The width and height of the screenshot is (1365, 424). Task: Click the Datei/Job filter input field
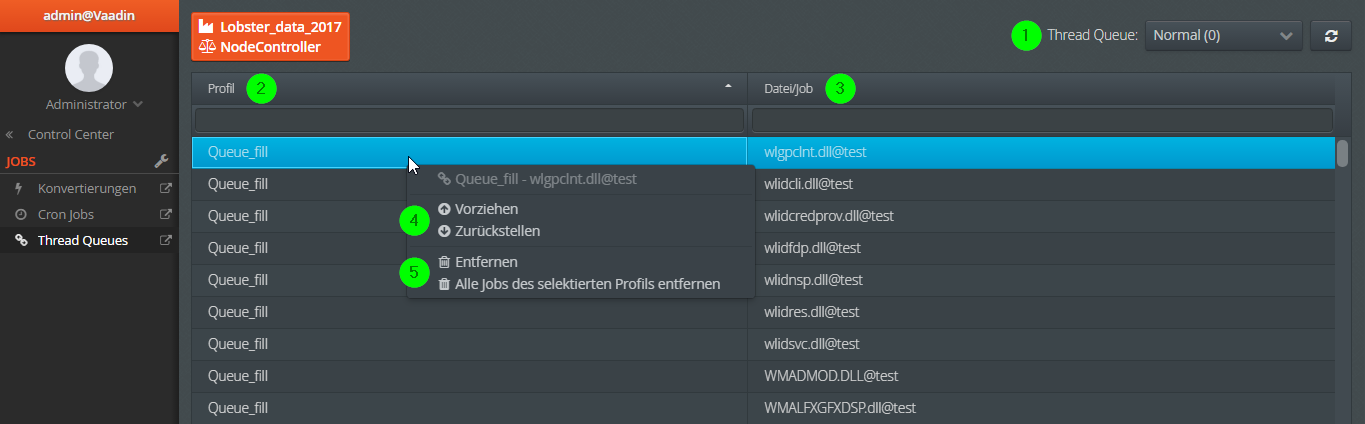tap(1042, 120)
